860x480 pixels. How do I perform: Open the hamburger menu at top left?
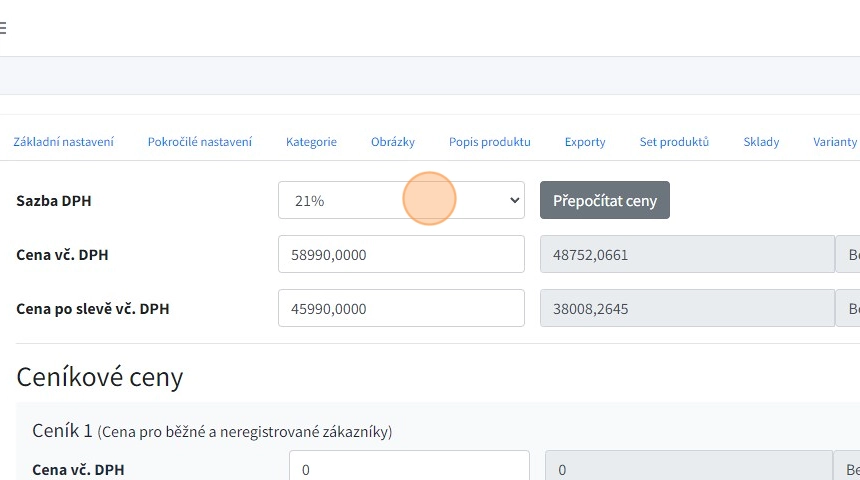3,28
